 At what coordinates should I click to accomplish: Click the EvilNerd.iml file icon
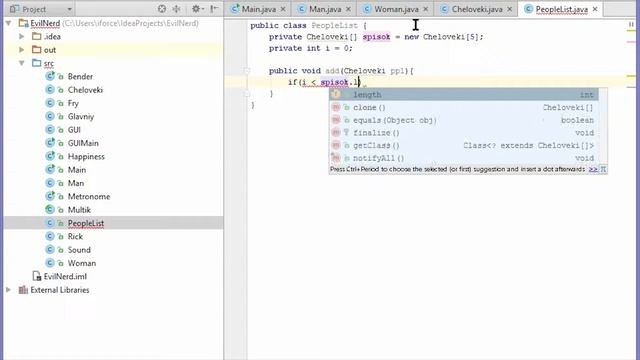(x=37, y=276)
